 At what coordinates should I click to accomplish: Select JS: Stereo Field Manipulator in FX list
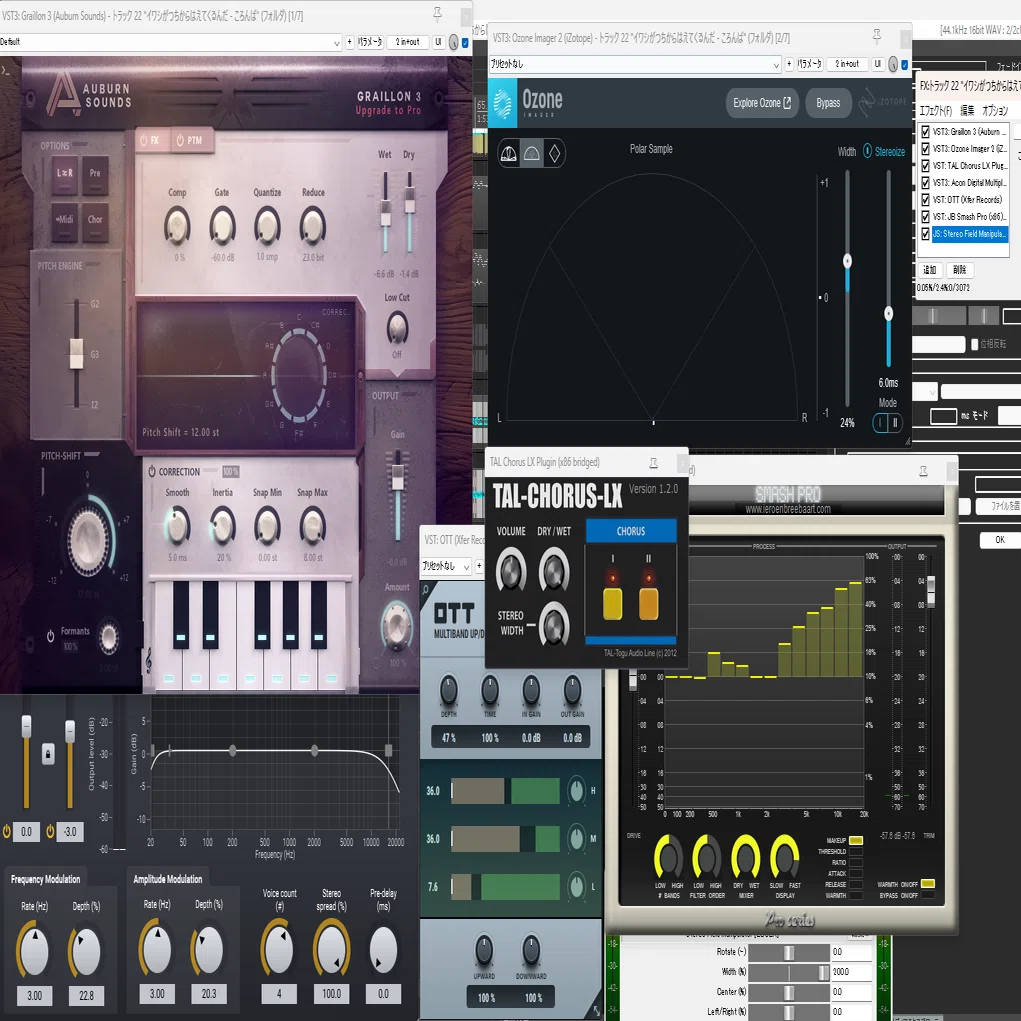(970, 234)
